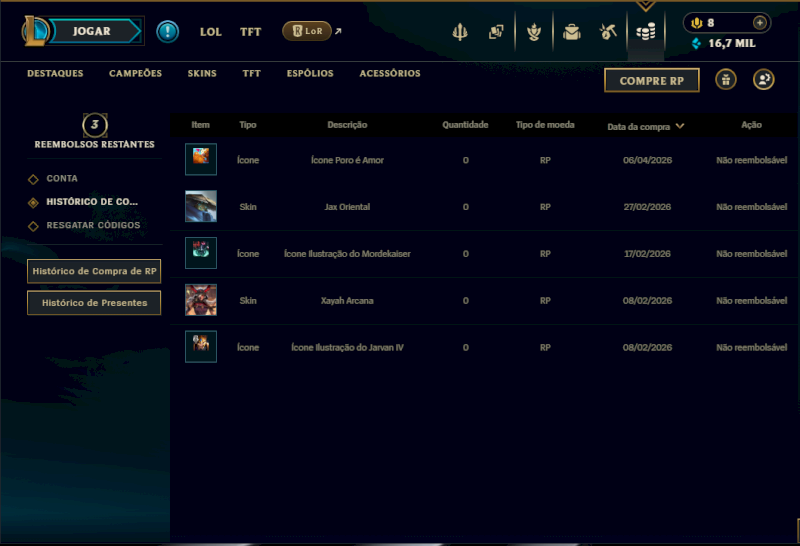Screen dimensions: 800x546
Task: Open the Loot backpack icon
Action: tap(571, 32)
